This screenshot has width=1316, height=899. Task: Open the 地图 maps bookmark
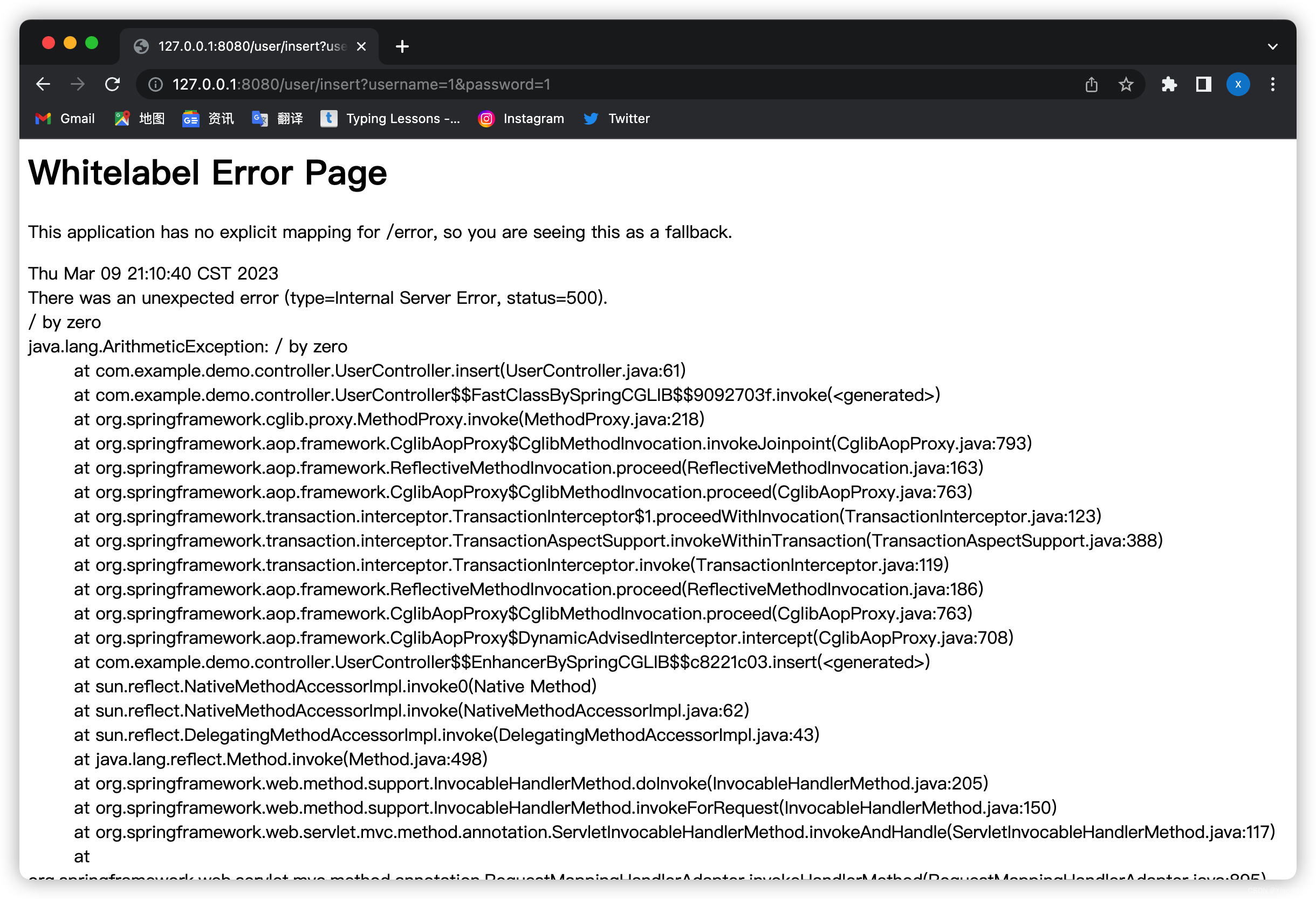pos(140,118)
